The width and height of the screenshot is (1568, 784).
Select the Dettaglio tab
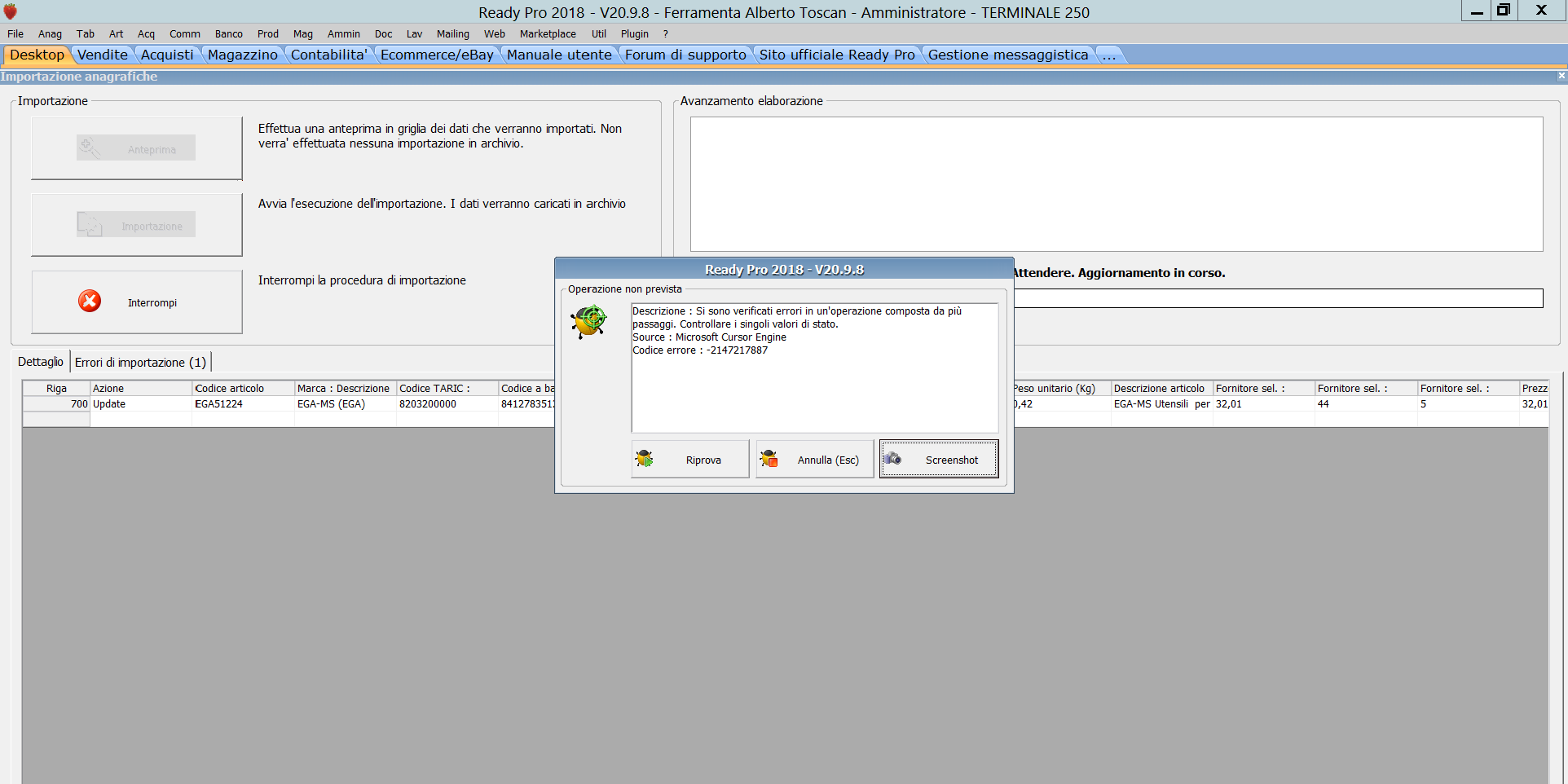click(x=41, y=362)
